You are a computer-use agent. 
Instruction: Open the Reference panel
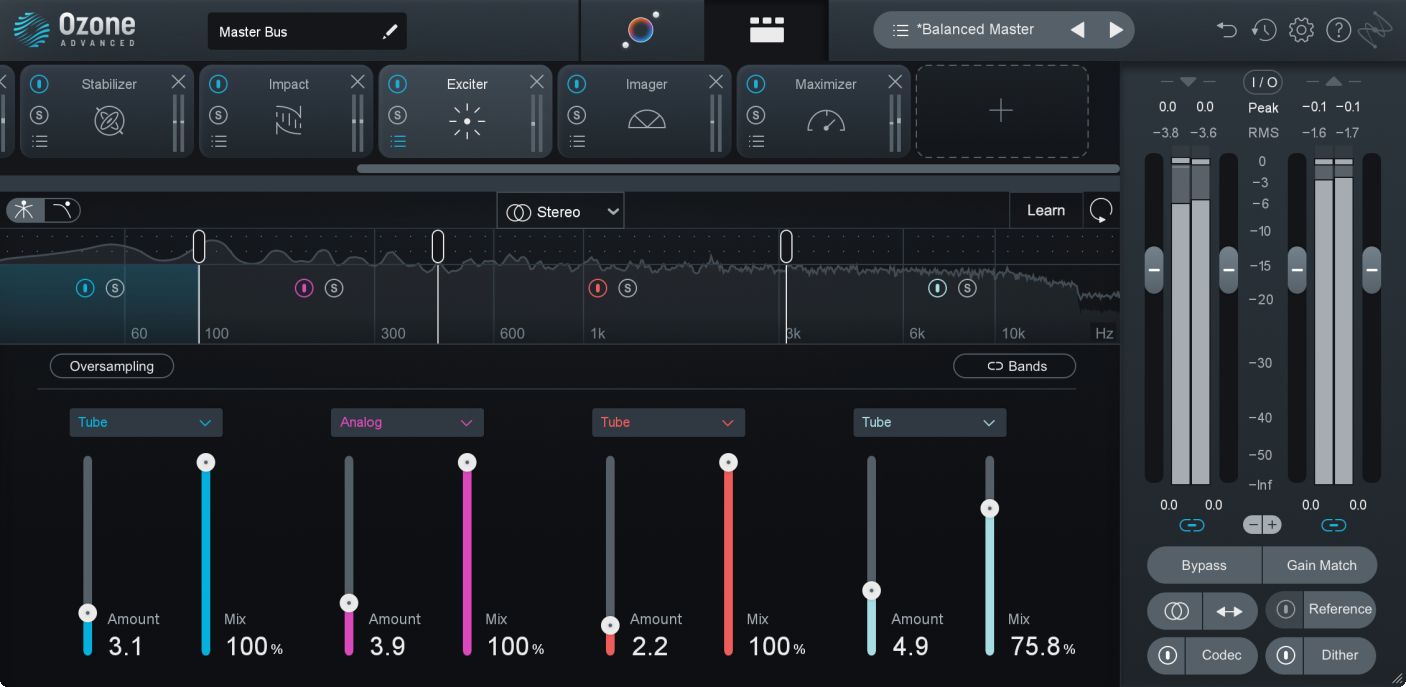(x=1339, y=609)
